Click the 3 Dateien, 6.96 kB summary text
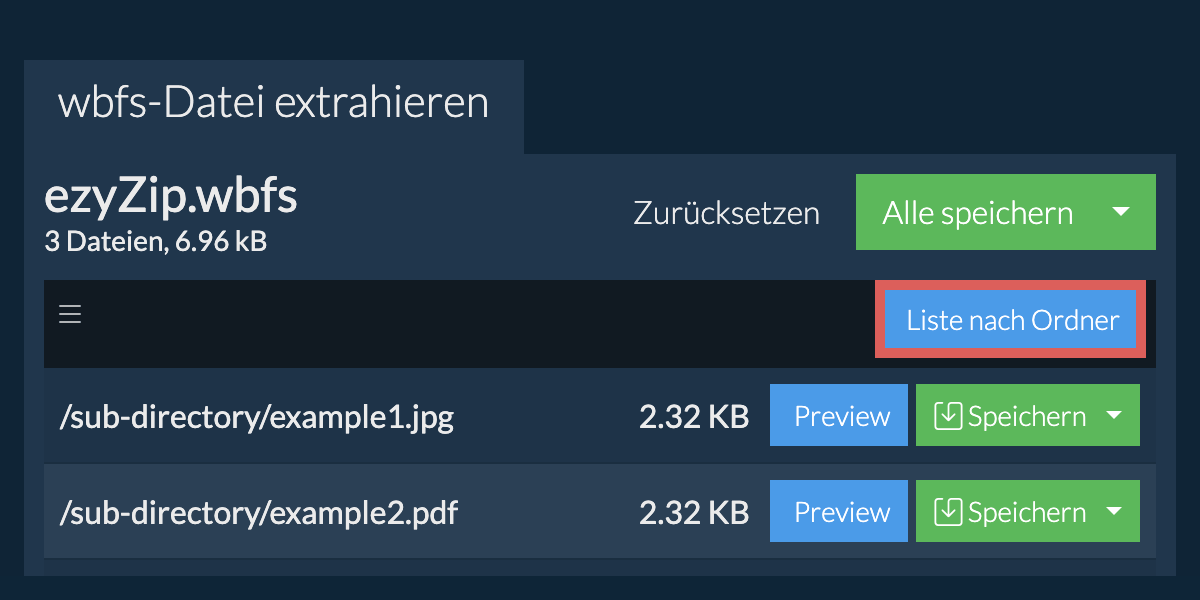 pyautogui.click(x=156, y=241)
